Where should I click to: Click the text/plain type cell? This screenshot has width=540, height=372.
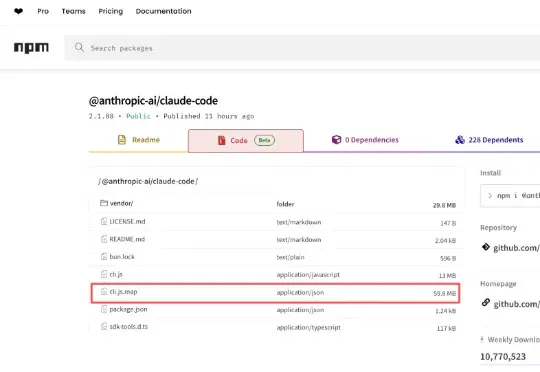click(x=290, y=257)
